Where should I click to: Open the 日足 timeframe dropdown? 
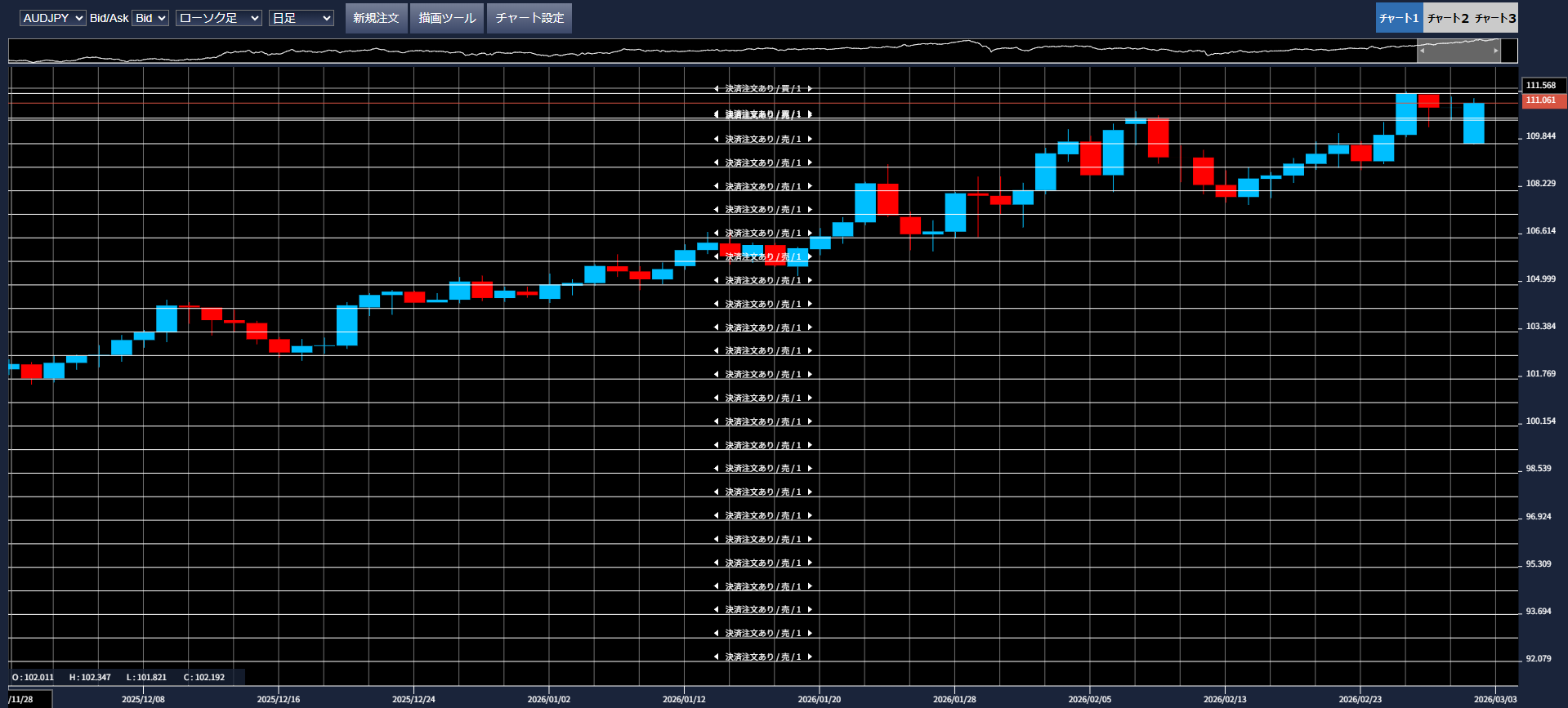pyautogui.click(x=301, y=18)
